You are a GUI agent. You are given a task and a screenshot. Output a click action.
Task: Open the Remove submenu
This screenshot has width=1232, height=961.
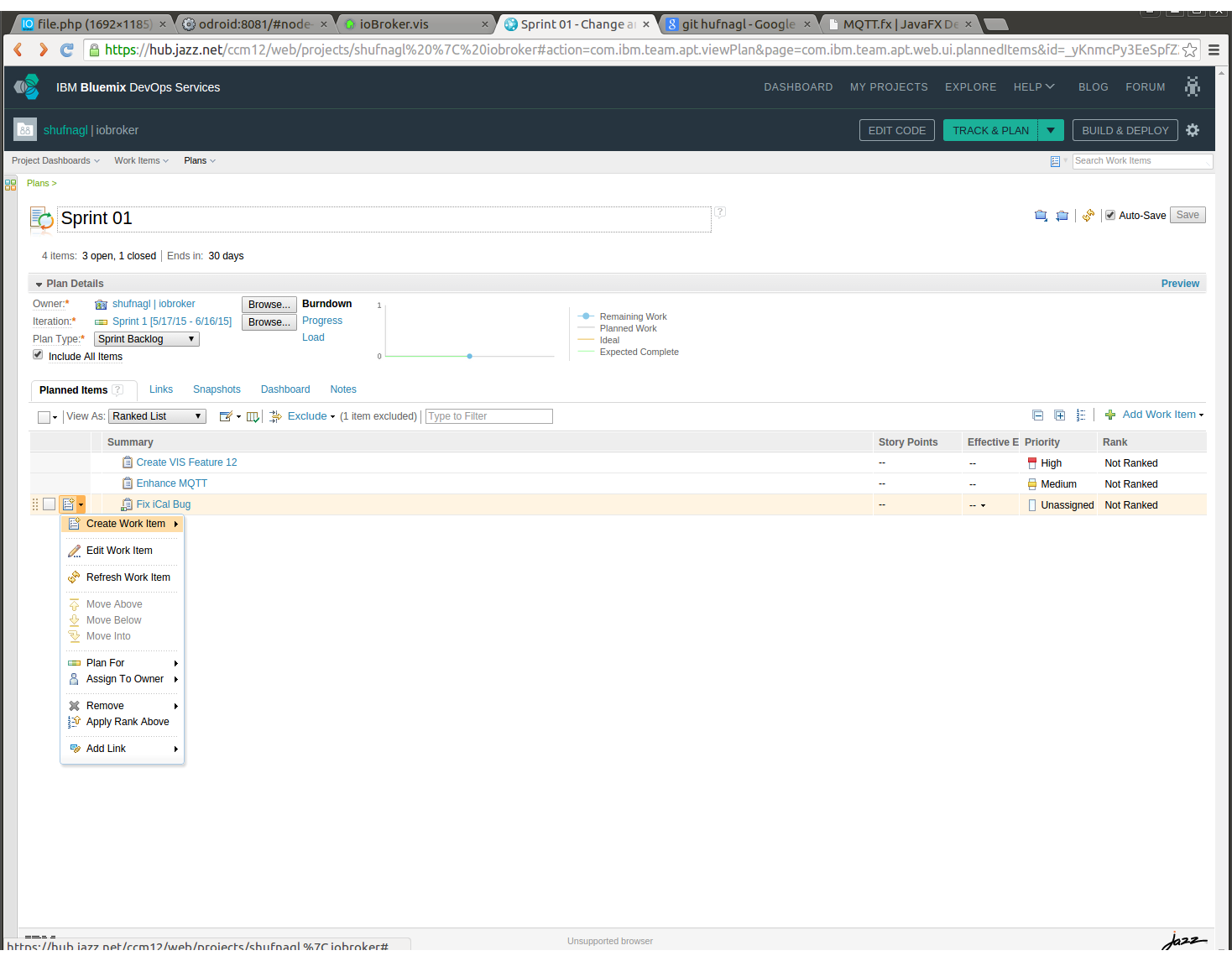tap(123, 706)
